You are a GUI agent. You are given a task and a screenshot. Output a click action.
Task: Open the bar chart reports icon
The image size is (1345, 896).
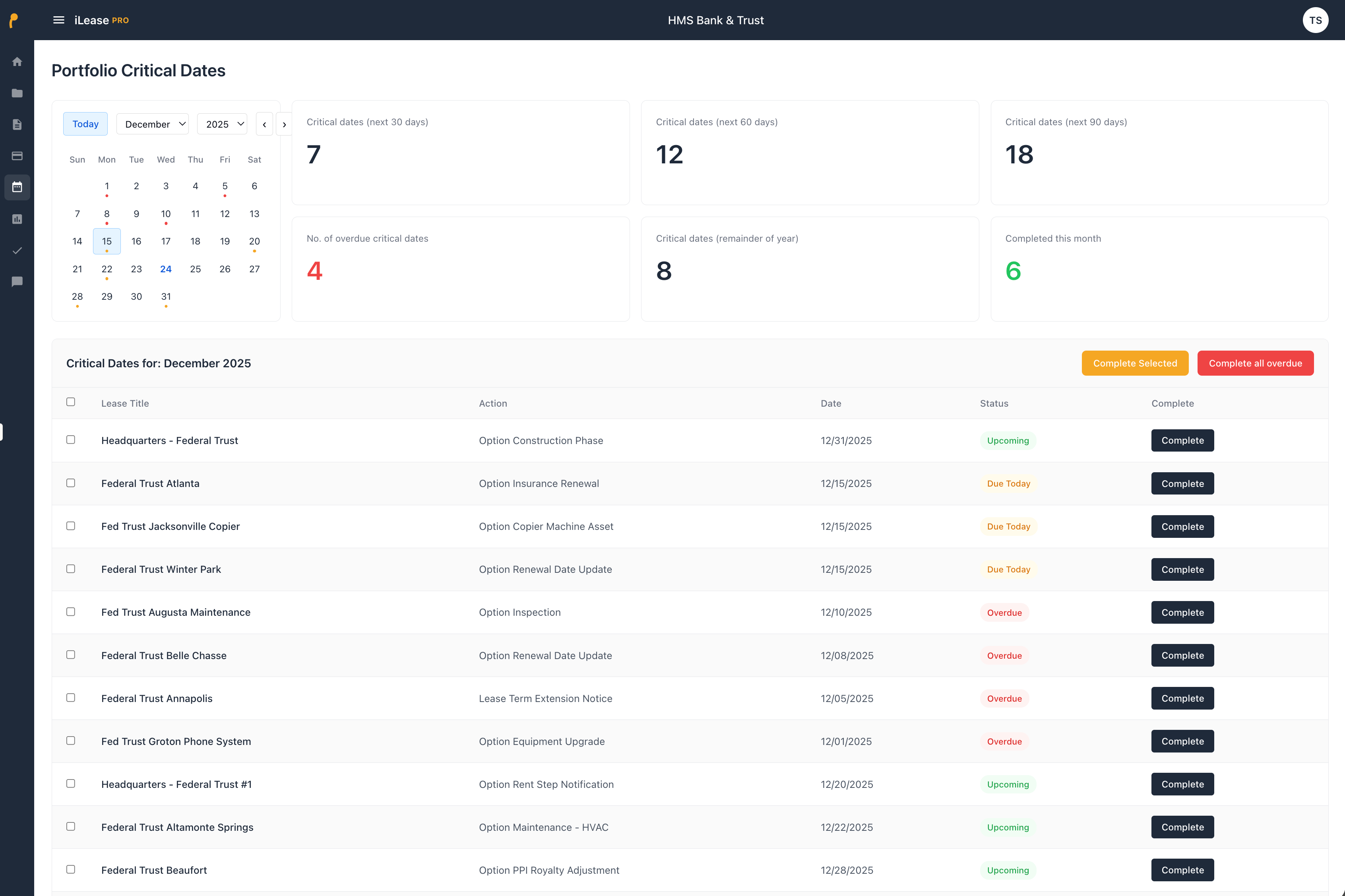click(x=17, y=218)
